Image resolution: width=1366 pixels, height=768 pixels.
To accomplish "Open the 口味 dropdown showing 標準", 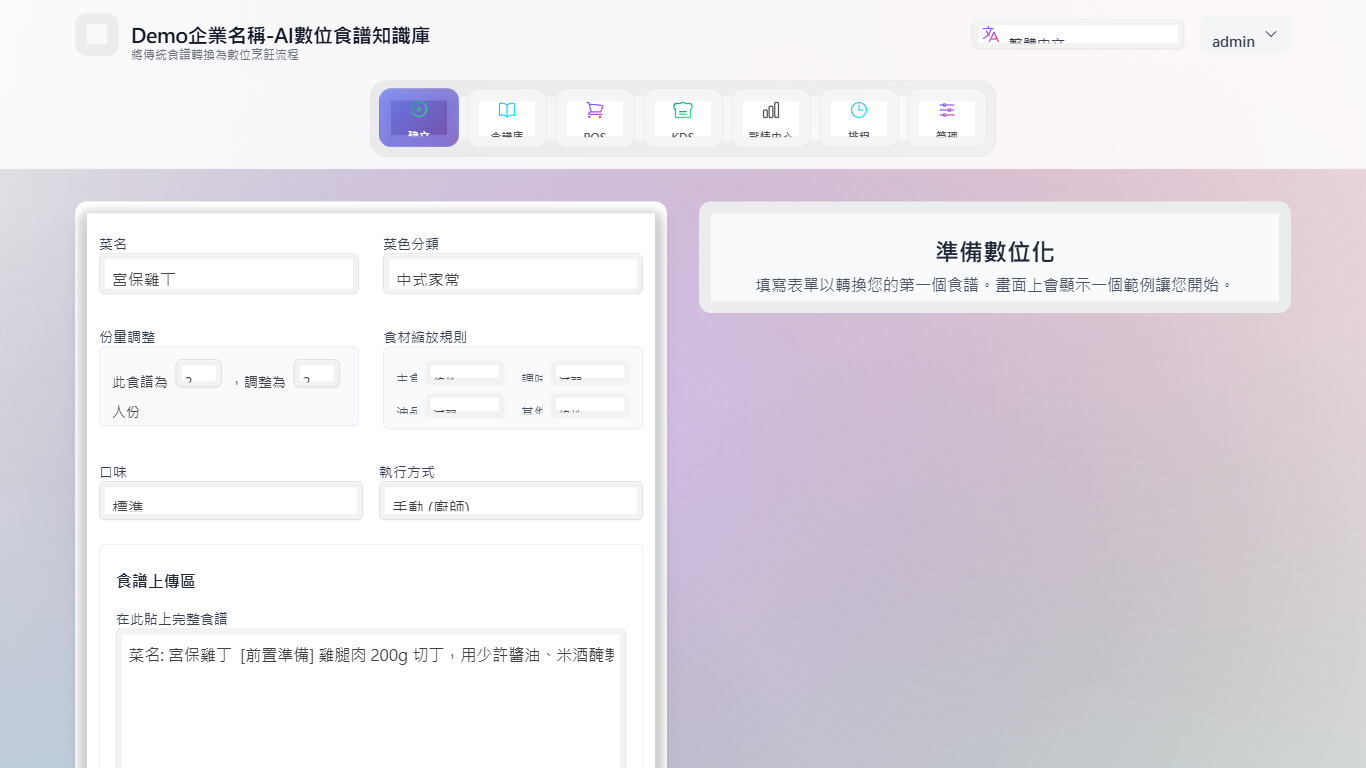I will [230, 500].
